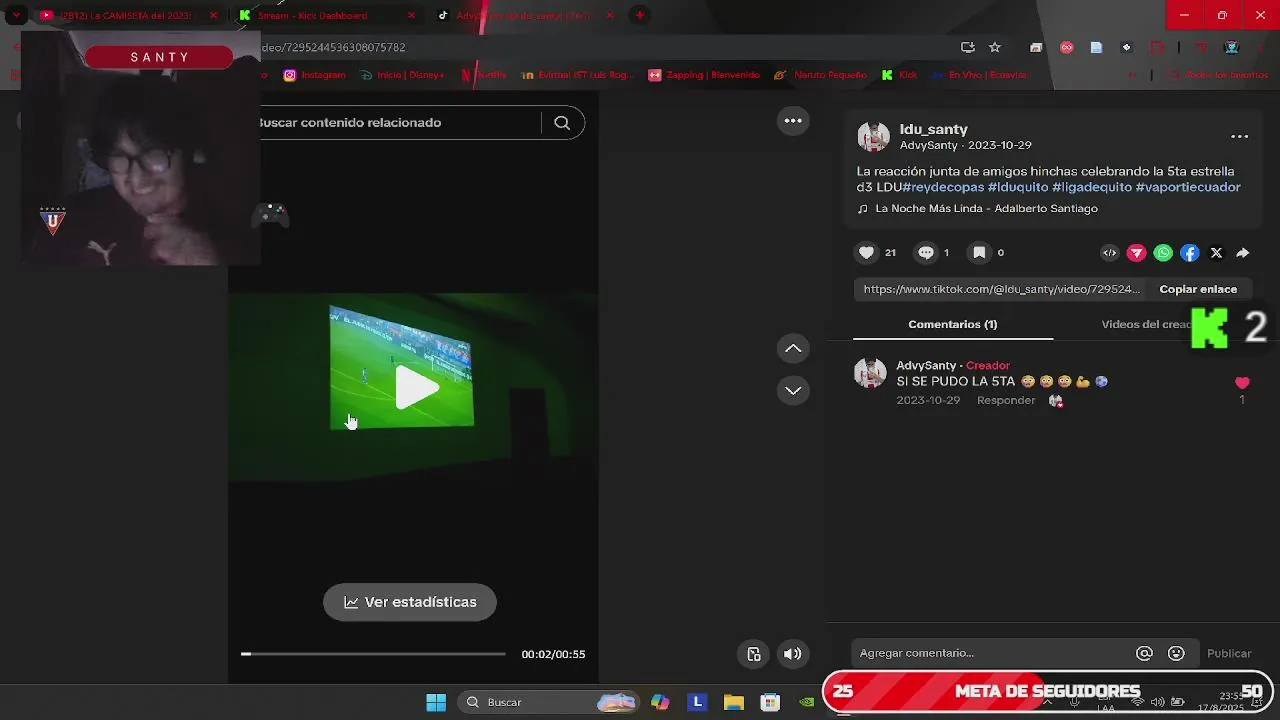1280x720 pixels.
Task: Open Ver estadísticas
Action: click(410, 602)
